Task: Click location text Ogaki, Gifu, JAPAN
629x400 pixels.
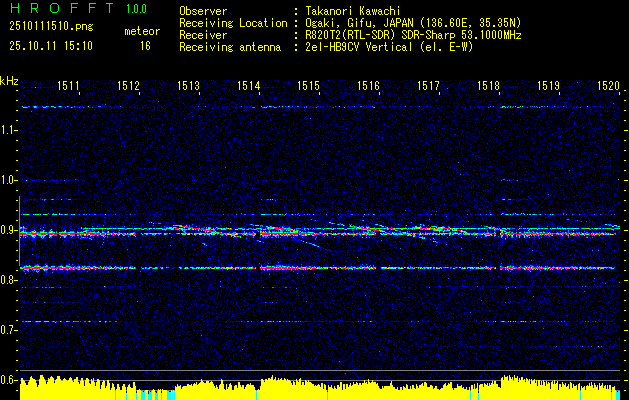Action: [358, 23]
